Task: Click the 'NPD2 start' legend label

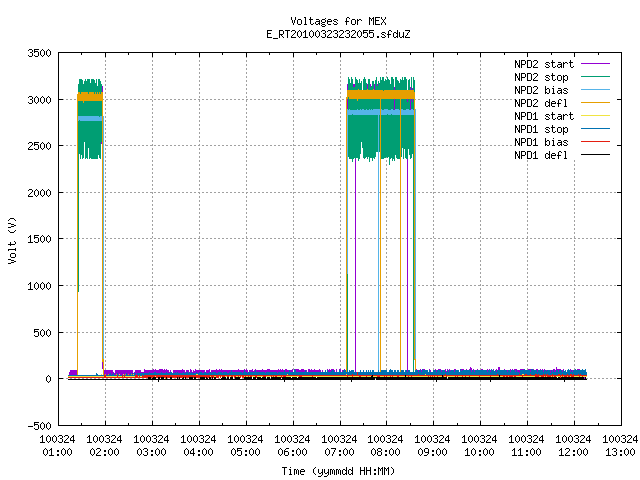Action: (544, 64)
